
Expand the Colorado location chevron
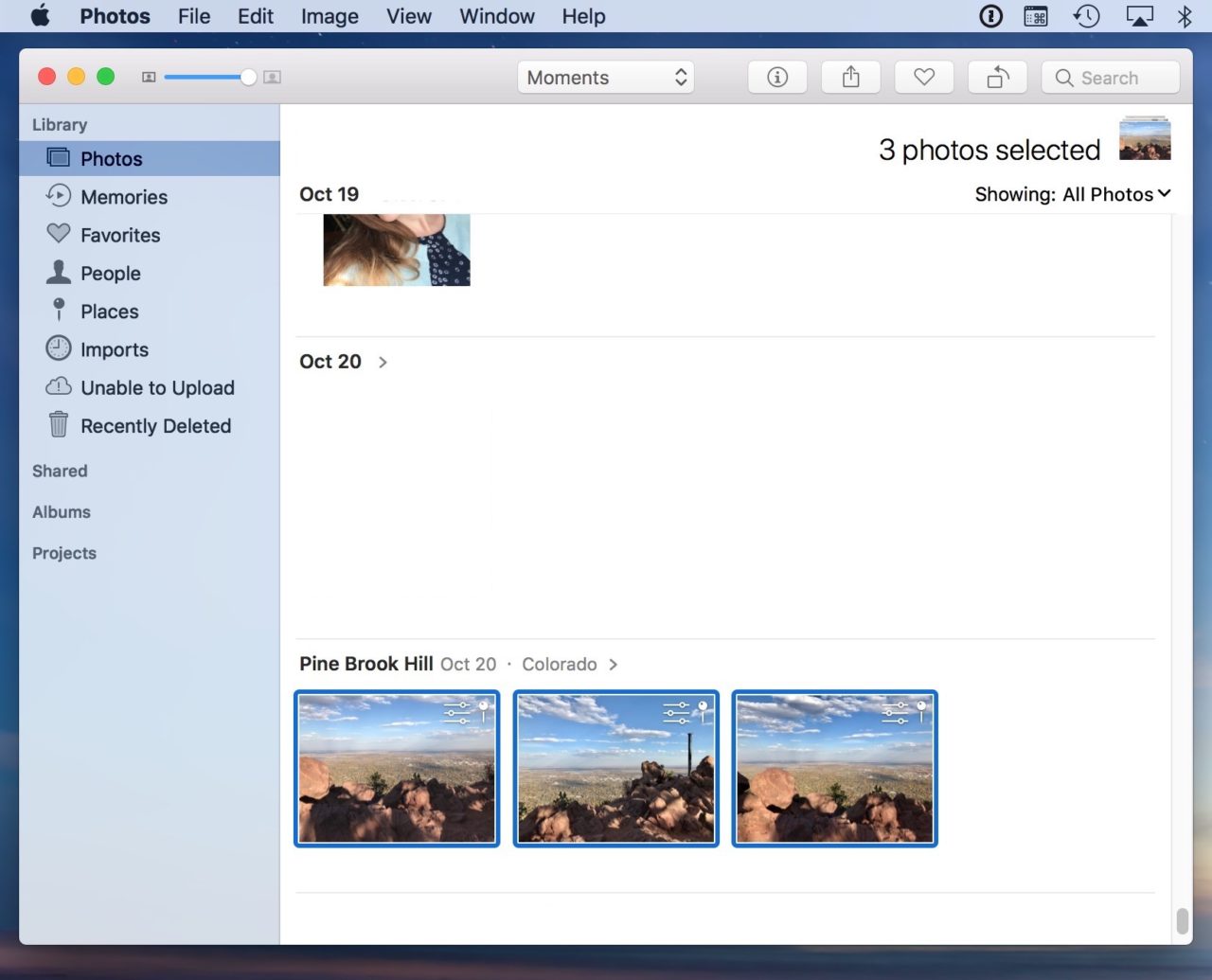[x=614, y=665]
